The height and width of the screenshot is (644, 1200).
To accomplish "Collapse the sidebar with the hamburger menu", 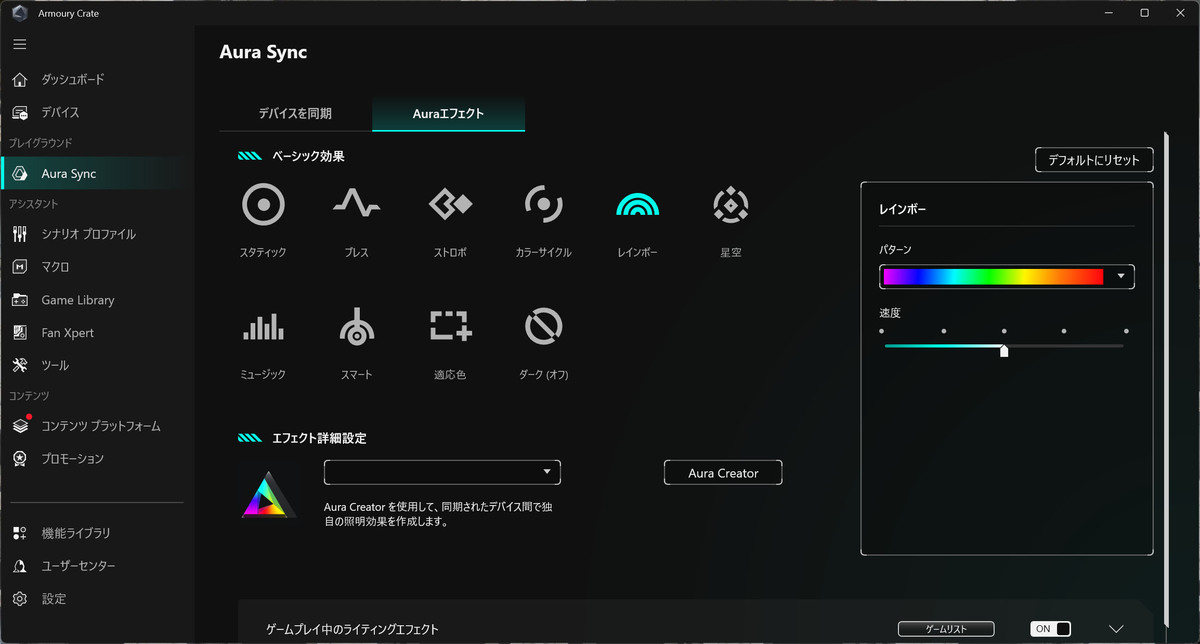I will [20, 45].
